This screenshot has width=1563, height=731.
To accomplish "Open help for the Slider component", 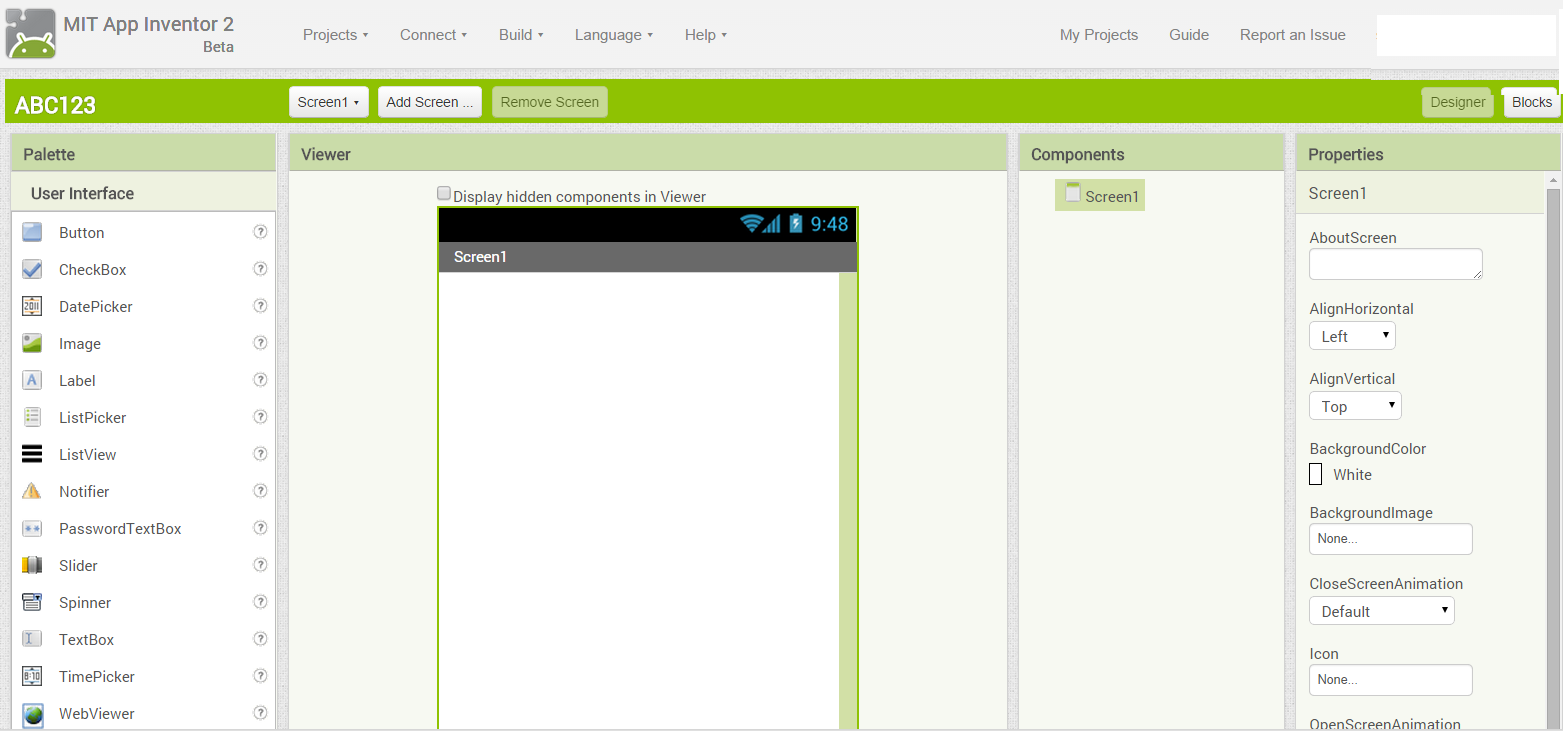I will point(260,564).
